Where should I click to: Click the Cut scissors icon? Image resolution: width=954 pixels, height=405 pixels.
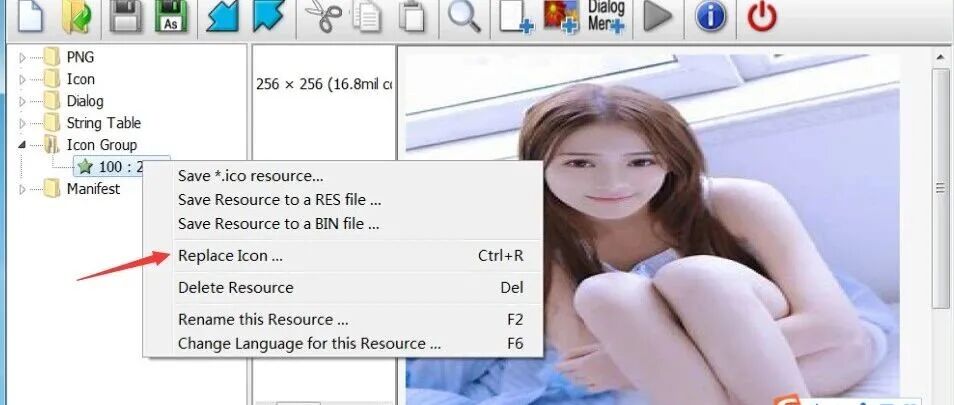point(322,16)
